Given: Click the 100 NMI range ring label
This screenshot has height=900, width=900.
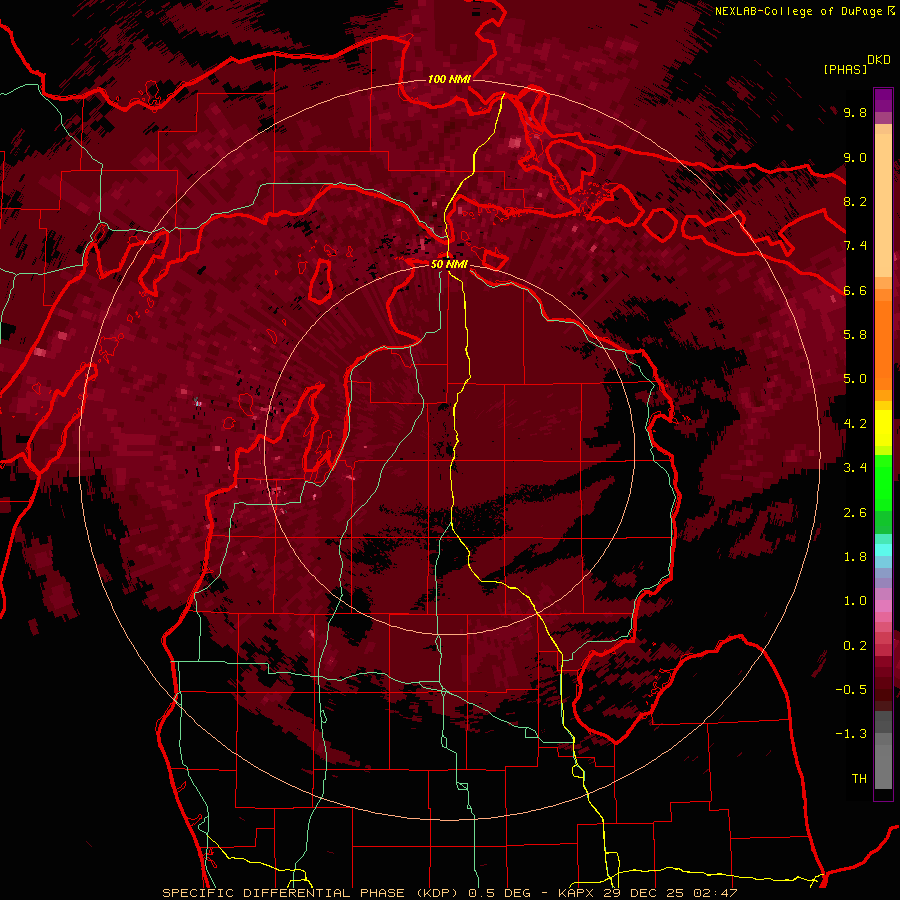Looking at the screenshot, I should (449, 79).
